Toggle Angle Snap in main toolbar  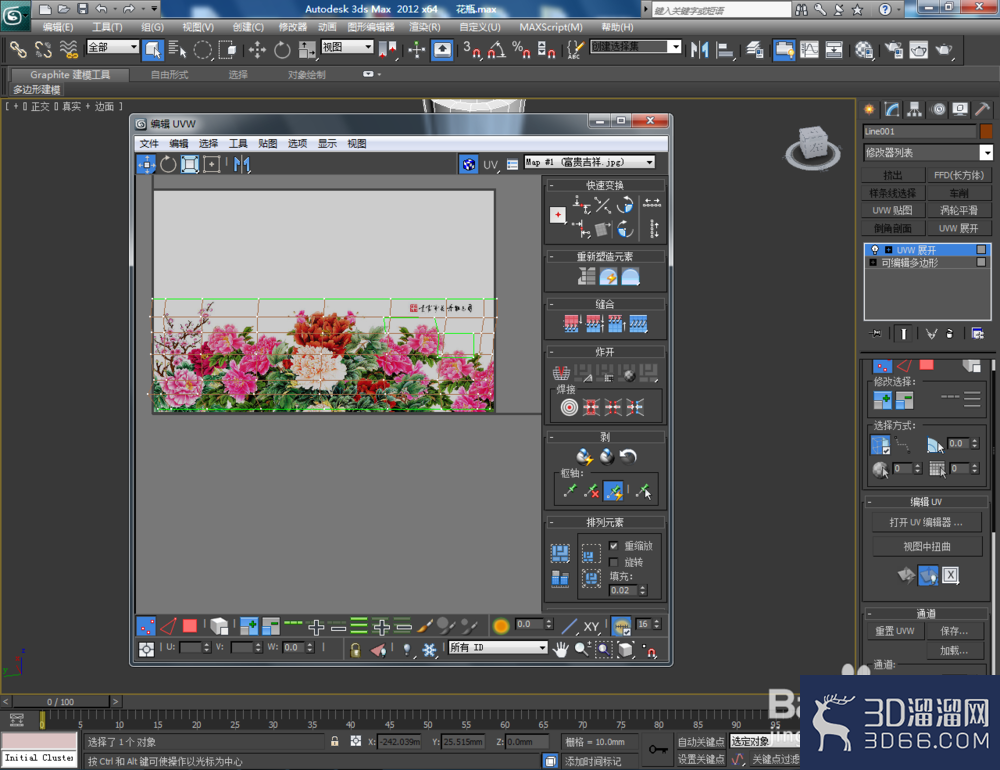[x=497, y=50]
